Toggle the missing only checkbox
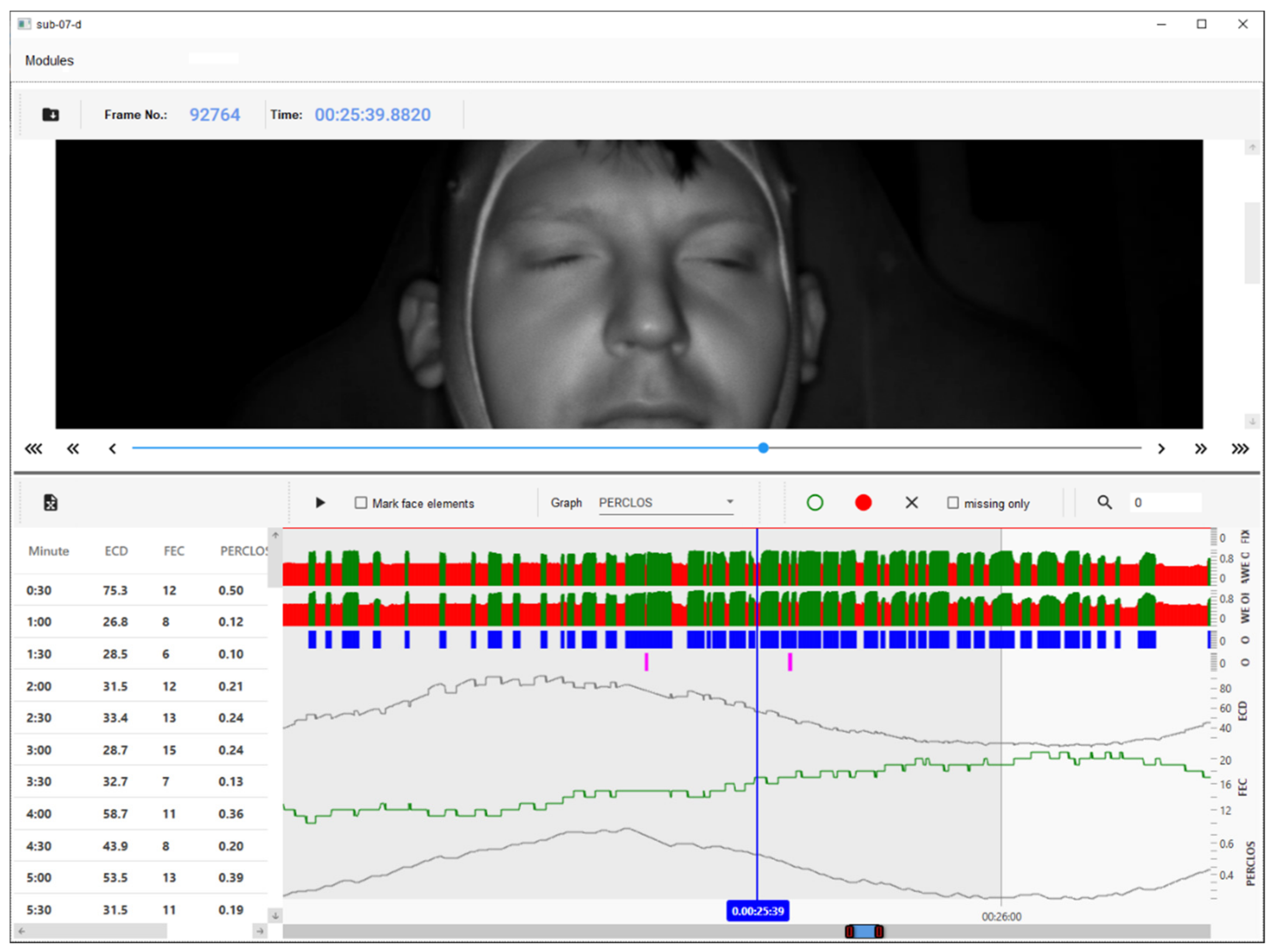The width and height of the screenshot is (1275, 952). click(953, 503)
